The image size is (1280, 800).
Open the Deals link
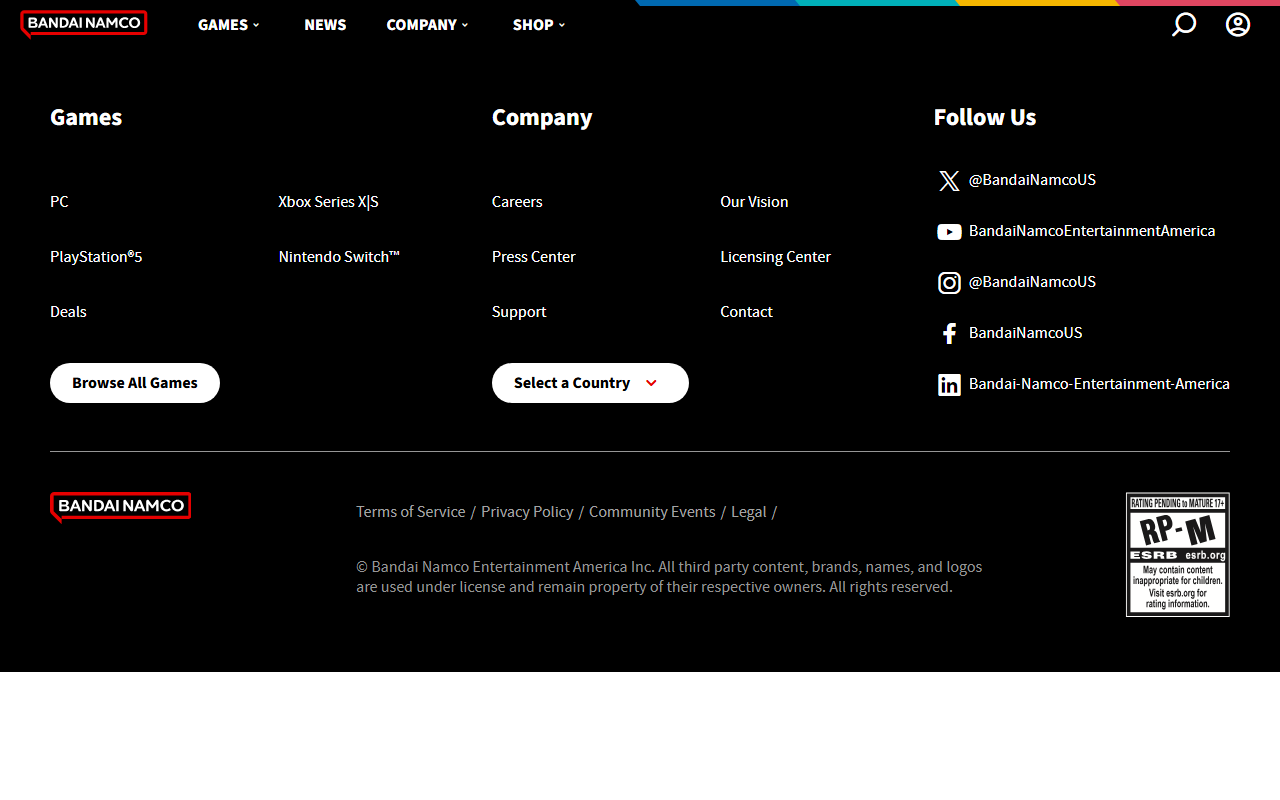68,312
